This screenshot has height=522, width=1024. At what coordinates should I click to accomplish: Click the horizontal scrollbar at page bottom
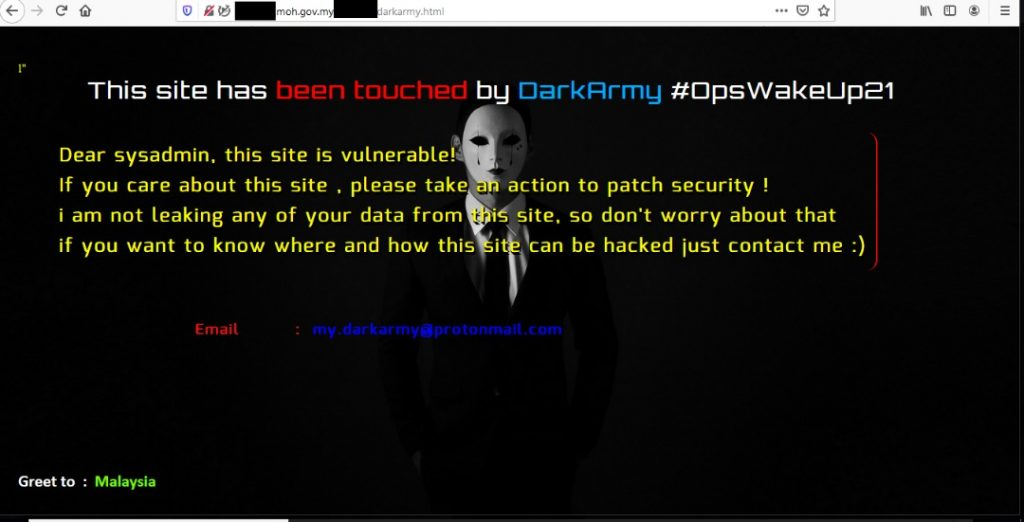[158, 520]
